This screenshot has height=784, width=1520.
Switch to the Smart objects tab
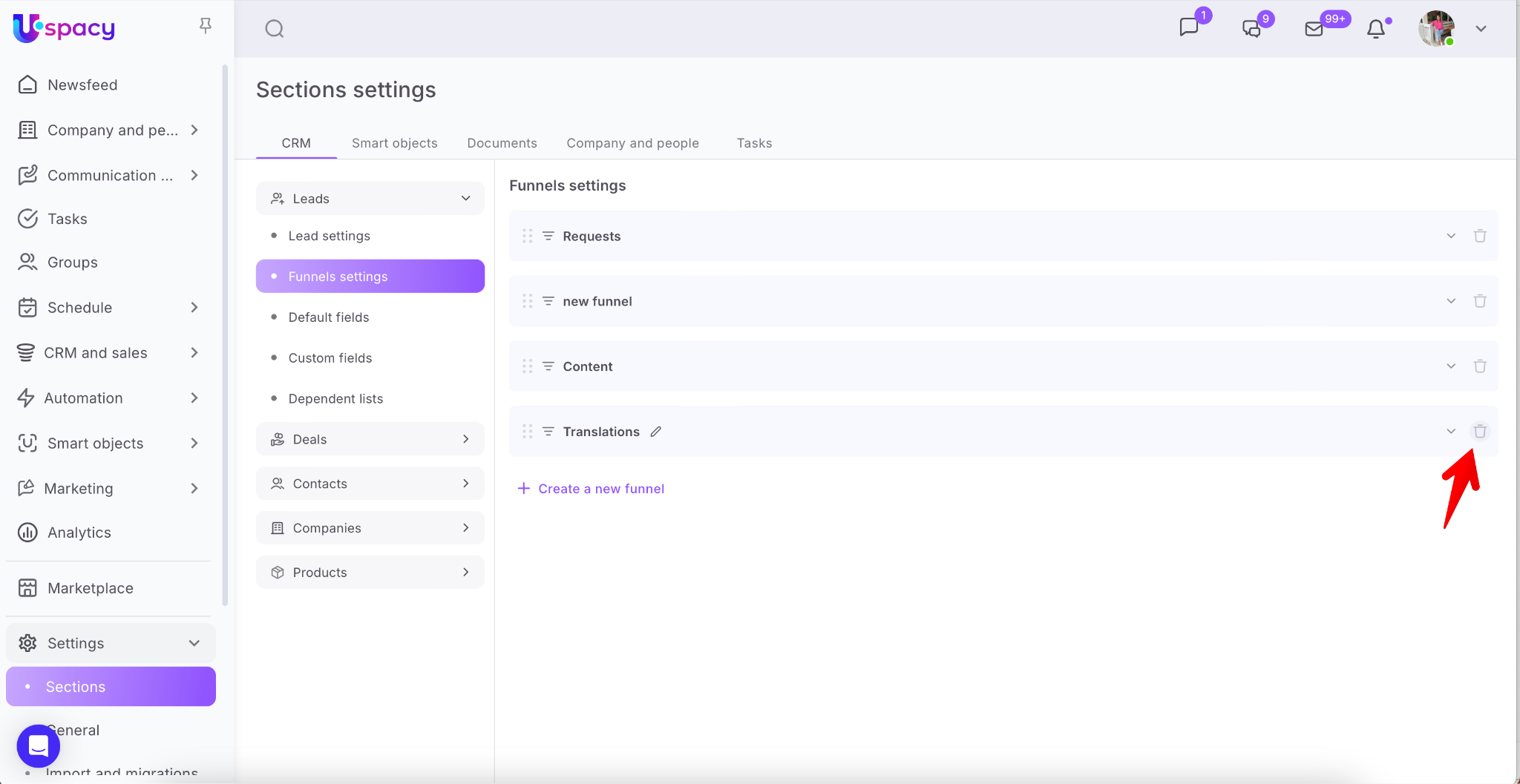click(x=394, y=143)
